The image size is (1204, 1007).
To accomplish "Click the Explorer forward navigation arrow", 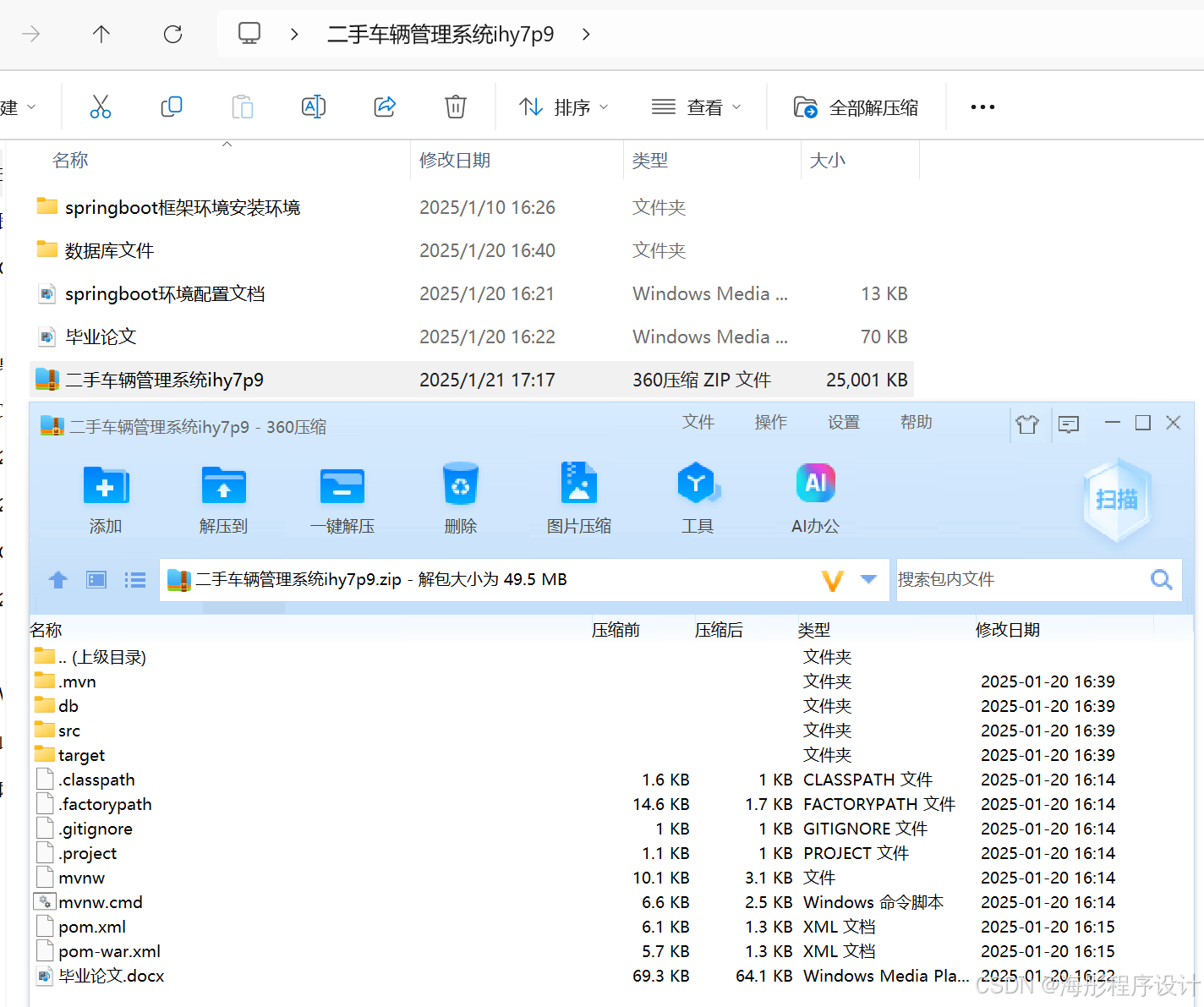I will [x=31, y=34].
